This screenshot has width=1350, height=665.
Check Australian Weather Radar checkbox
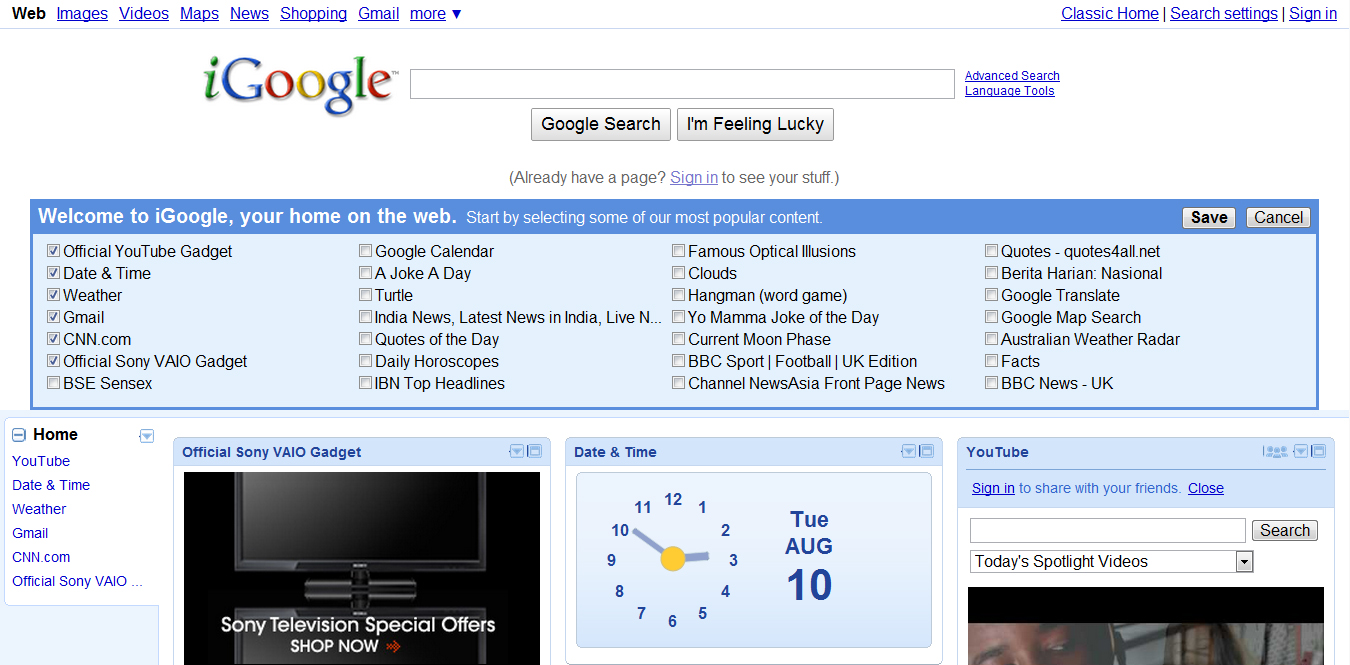(x=992, y=339)
